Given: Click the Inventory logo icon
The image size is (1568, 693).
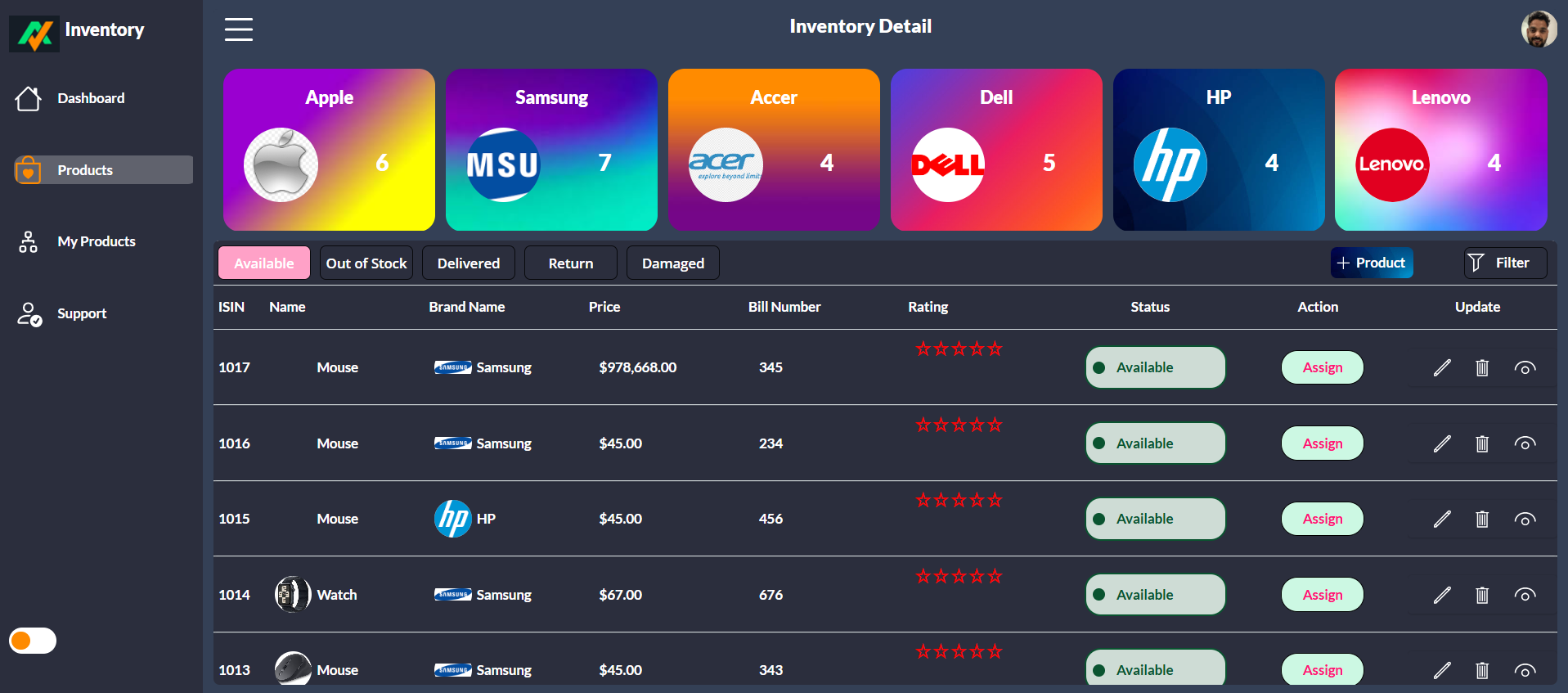Looking at the screenshot, I should tap(34, 34).
